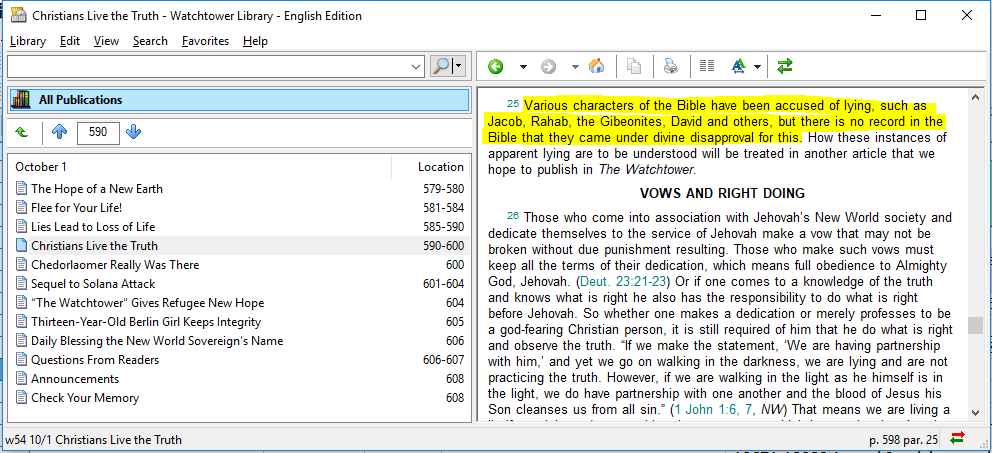Toggle sync icon in the status bar
992x453 pixels.
(x=957, y=438)
